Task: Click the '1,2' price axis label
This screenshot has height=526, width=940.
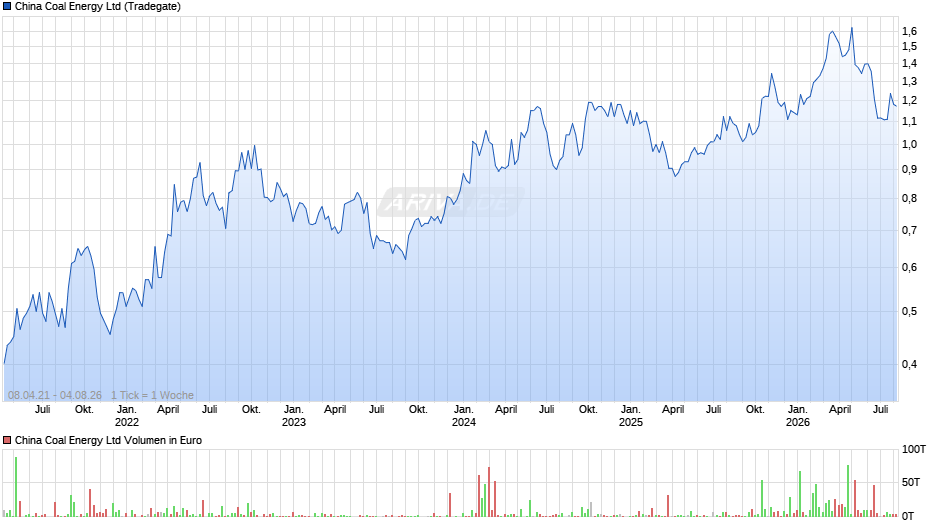Action: (909, 101)
